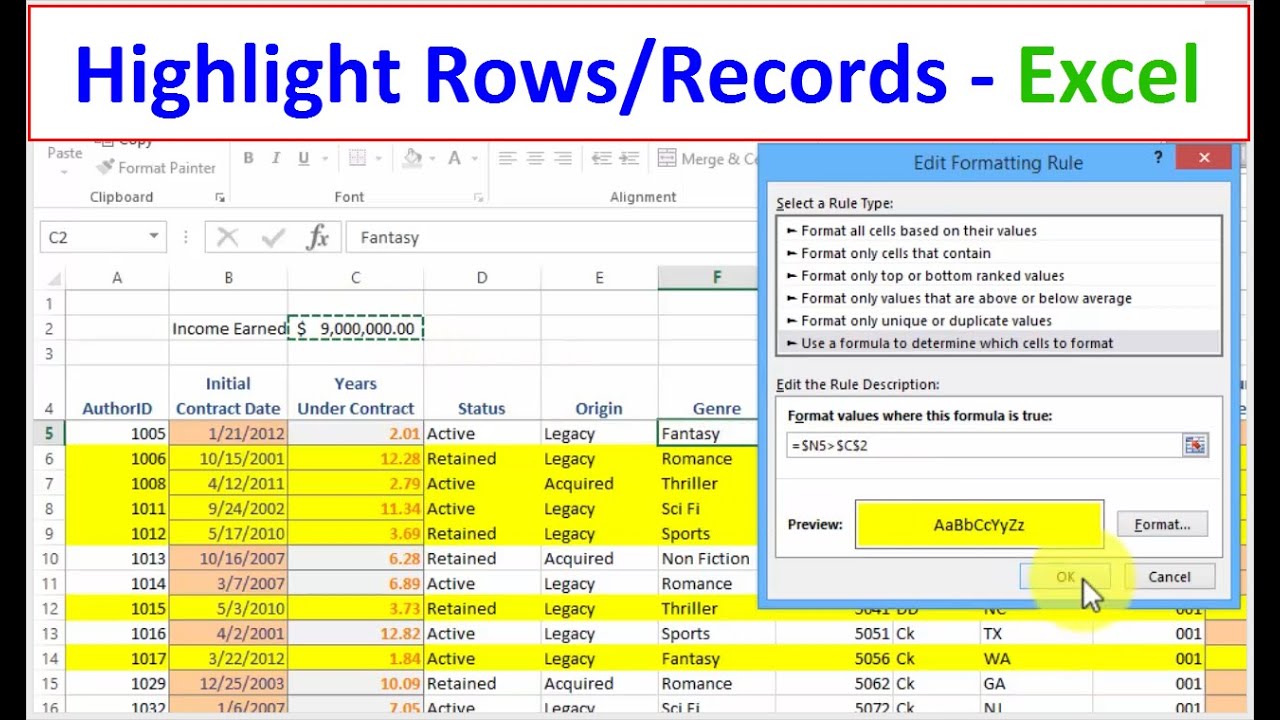Open the Fill Color dropdown arrow

click(432, 158)
